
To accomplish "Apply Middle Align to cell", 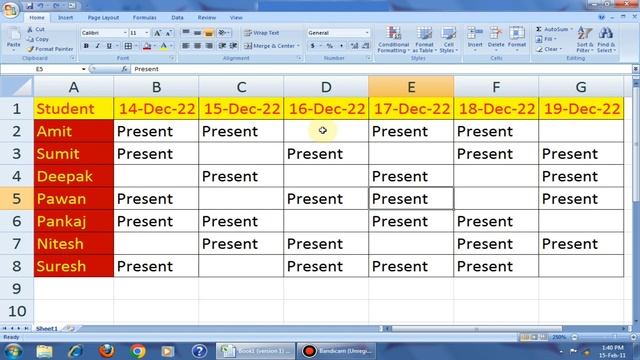I will 197,33.
